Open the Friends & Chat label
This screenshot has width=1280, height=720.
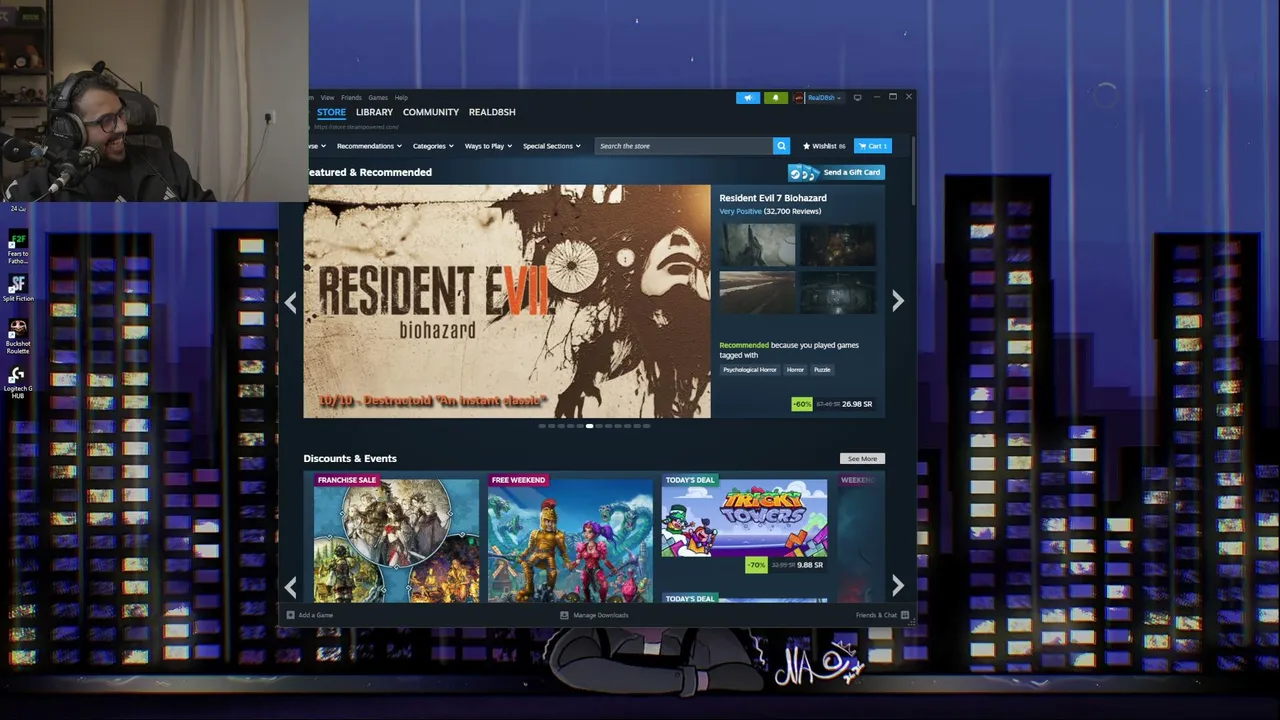[876, 615]
